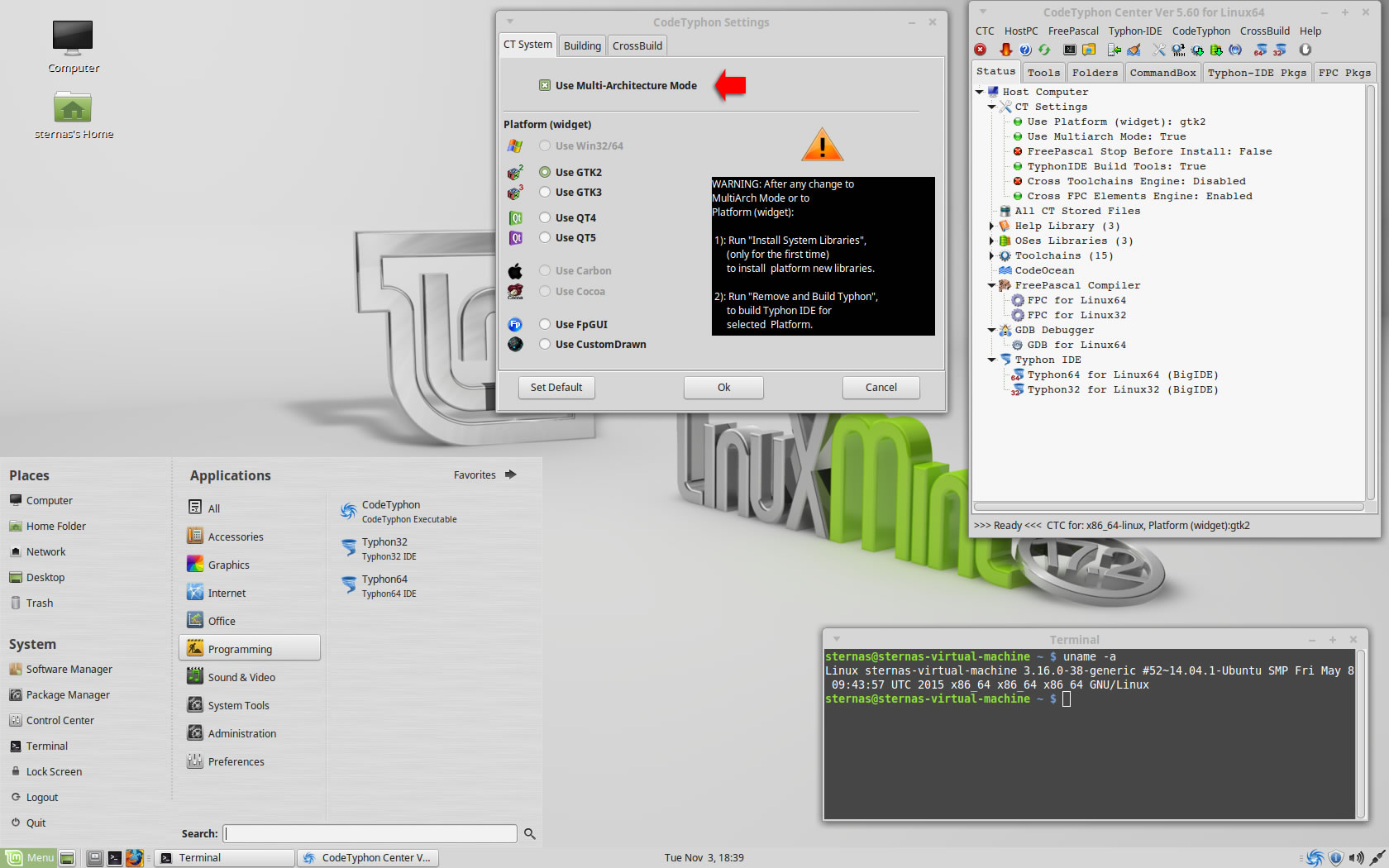
Task: Click the gear with binary digits icon
Action: pyautogui.click(x=1178, y=50)
